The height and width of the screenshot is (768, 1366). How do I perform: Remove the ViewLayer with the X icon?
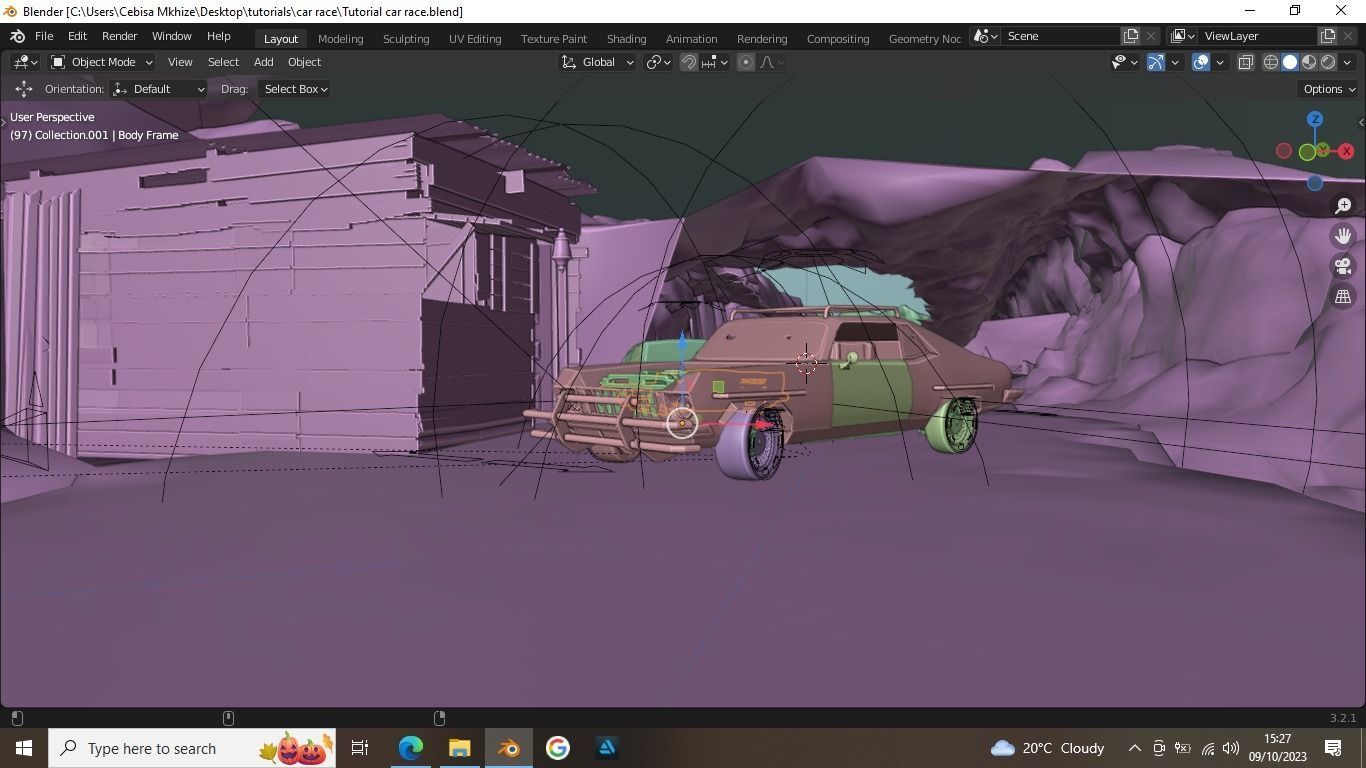click(1349, 36)
